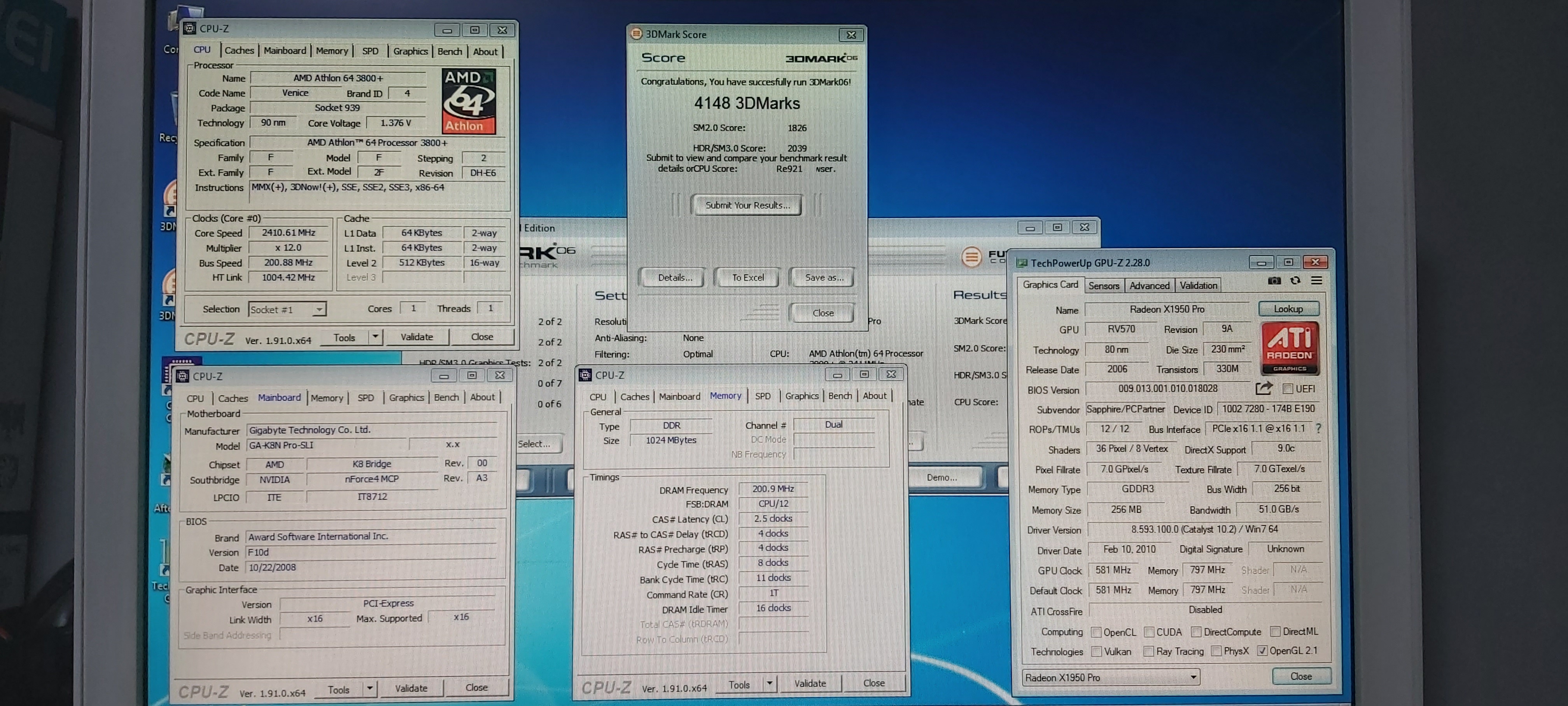Click the Lookup button in GPU-Z
The width and height of the screenshot is (1568, 706).
(1288, 309)
